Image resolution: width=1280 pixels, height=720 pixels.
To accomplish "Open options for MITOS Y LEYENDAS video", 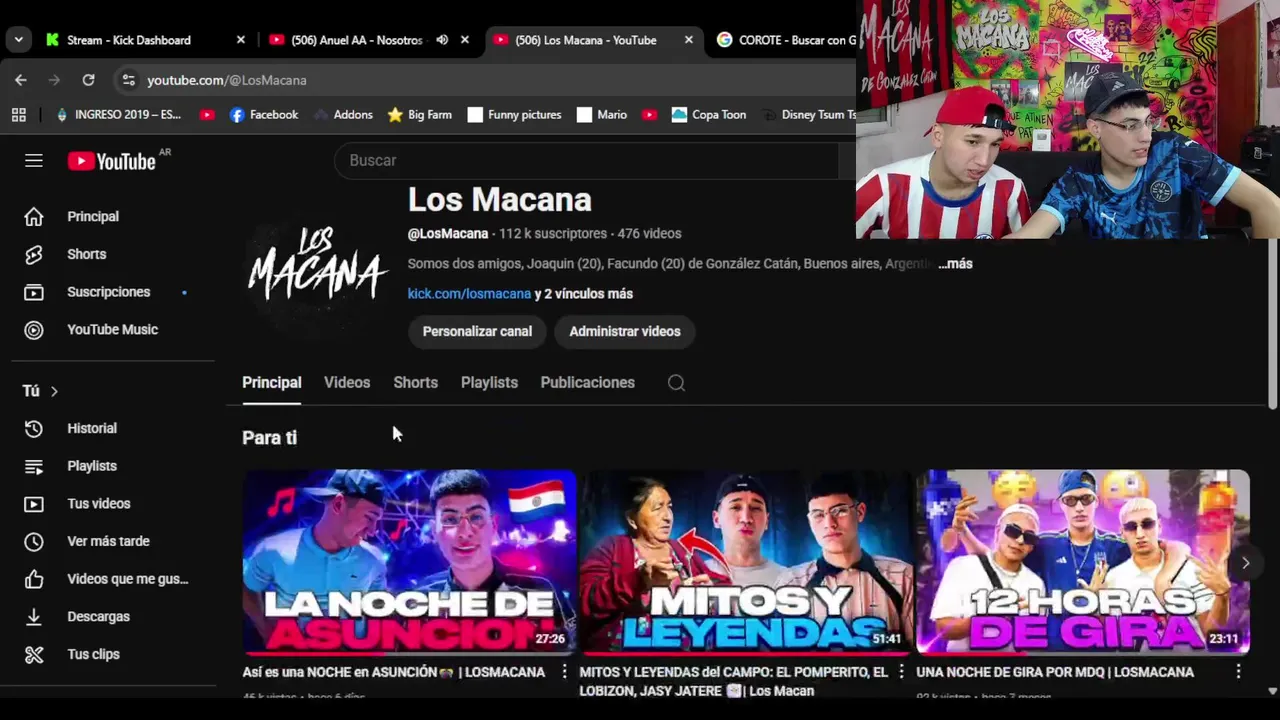I will (x=901, y=672).
